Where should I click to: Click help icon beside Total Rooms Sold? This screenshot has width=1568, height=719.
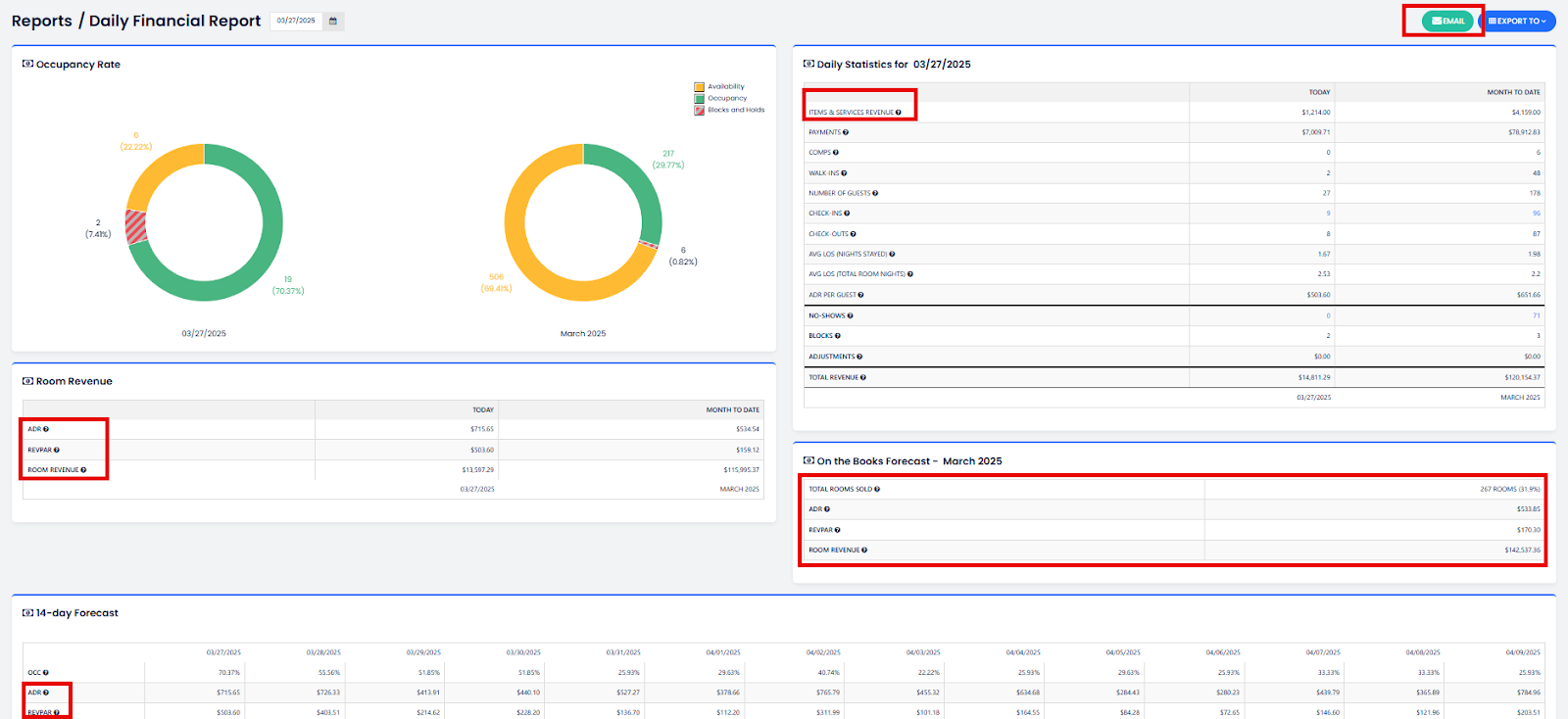pyautogui.click(x=877, y=489)
